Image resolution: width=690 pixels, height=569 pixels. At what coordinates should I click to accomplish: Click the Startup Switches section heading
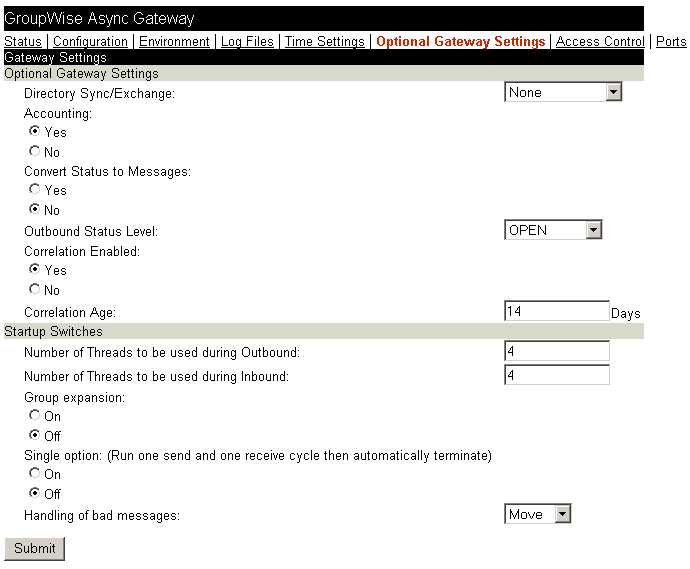[53, 331]
